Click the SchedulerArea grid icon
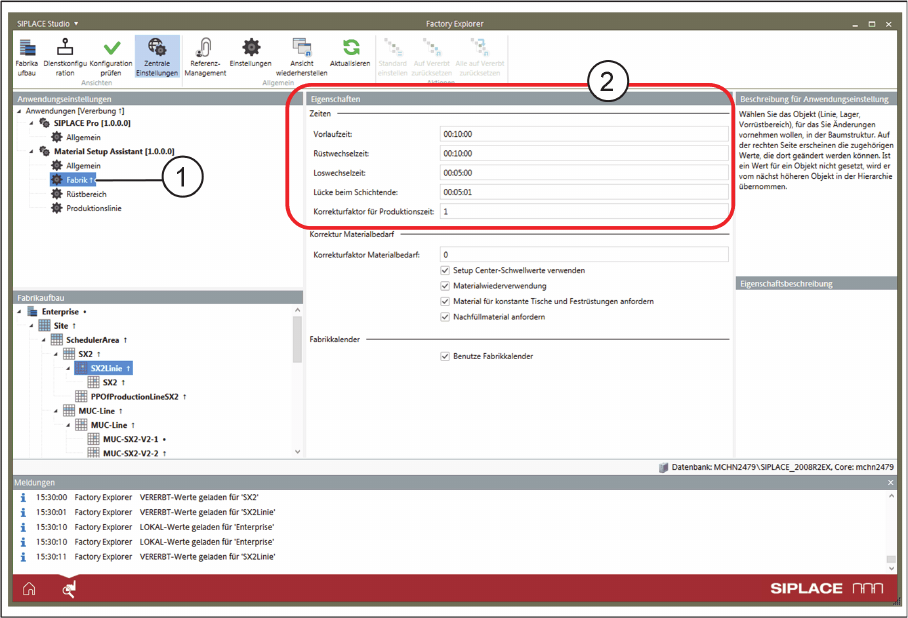The image size is (908, 618). 57,339
